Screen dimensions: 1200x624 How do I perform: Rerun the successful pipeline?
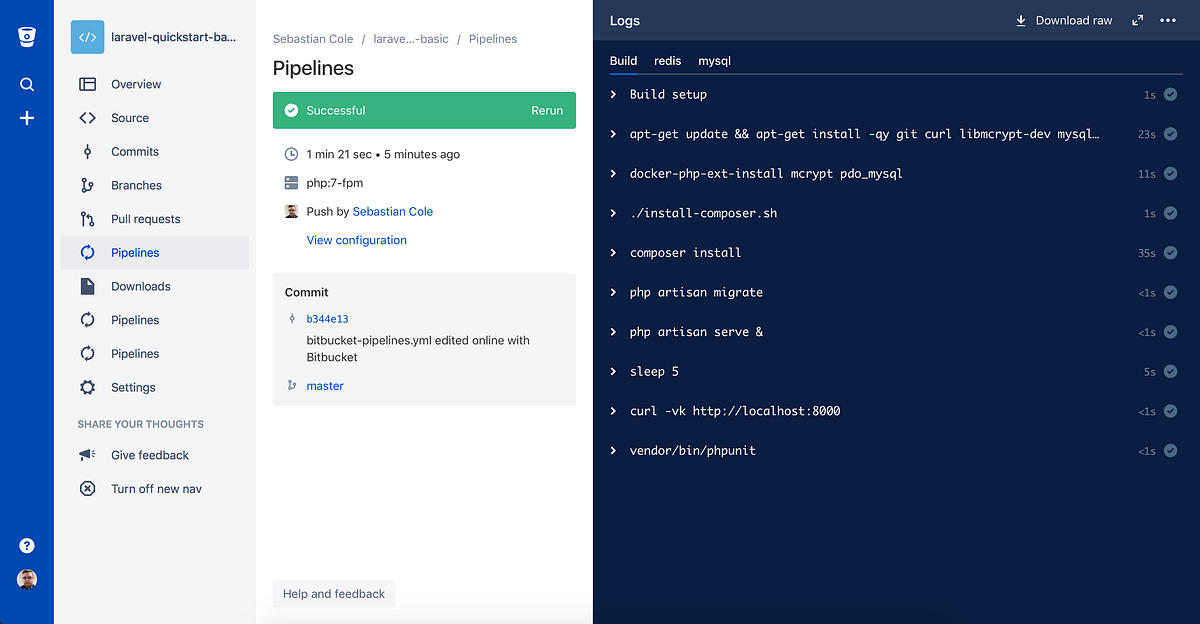point(547,110)
